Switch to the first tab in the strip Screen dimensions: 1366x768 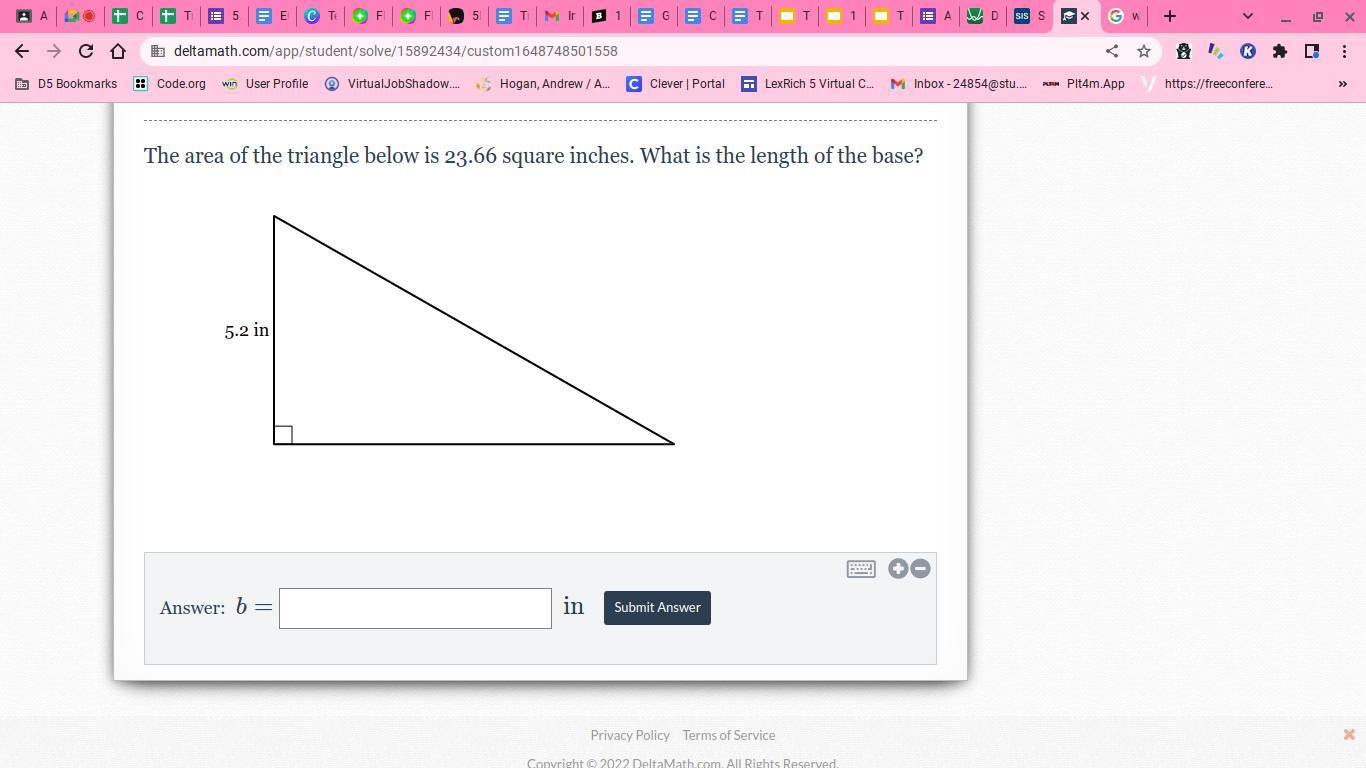coord(32,16)
